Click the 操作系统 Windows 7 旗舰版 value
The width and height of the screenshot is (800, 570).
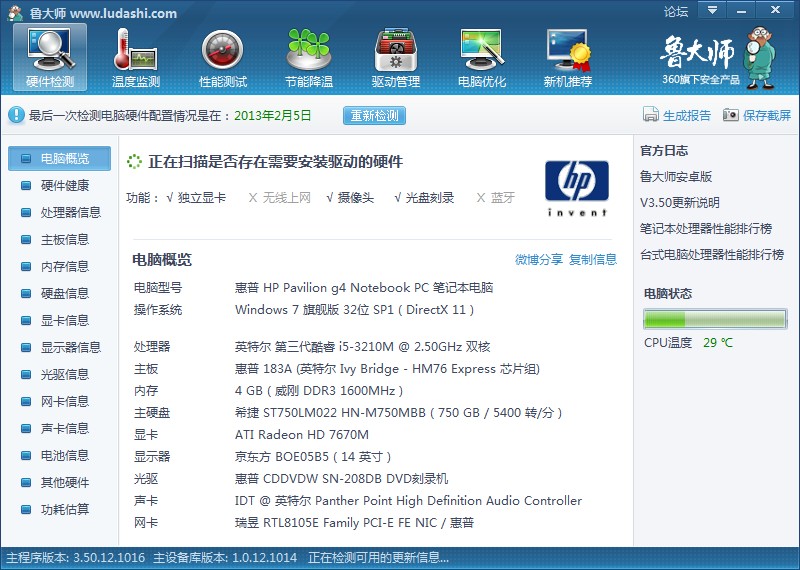[355, 310]
